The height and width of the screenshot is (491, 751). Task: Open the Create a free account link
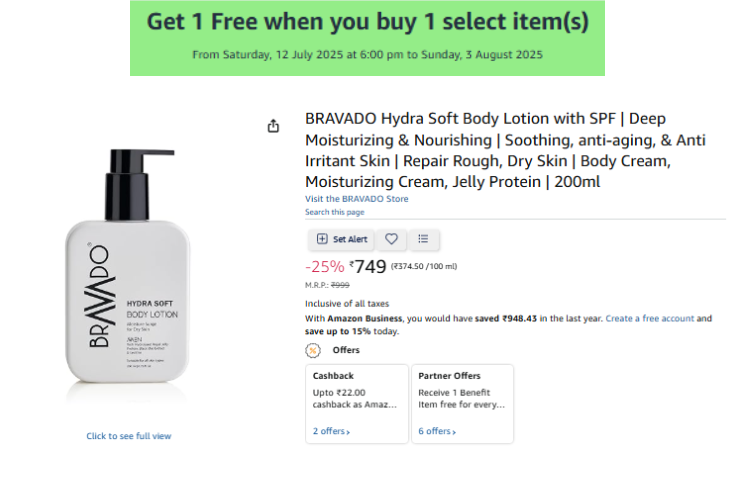[x=649, y=318]
